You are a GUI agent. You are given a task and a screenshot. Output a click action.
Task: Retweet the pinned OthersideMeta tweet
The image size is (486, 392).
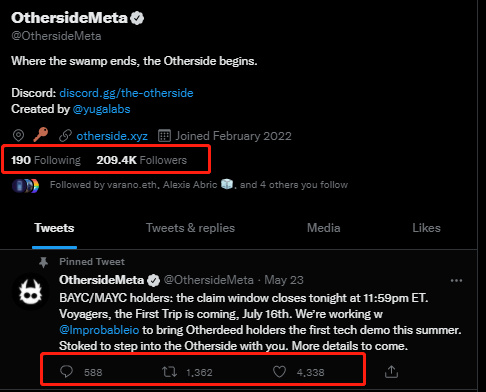170,372
